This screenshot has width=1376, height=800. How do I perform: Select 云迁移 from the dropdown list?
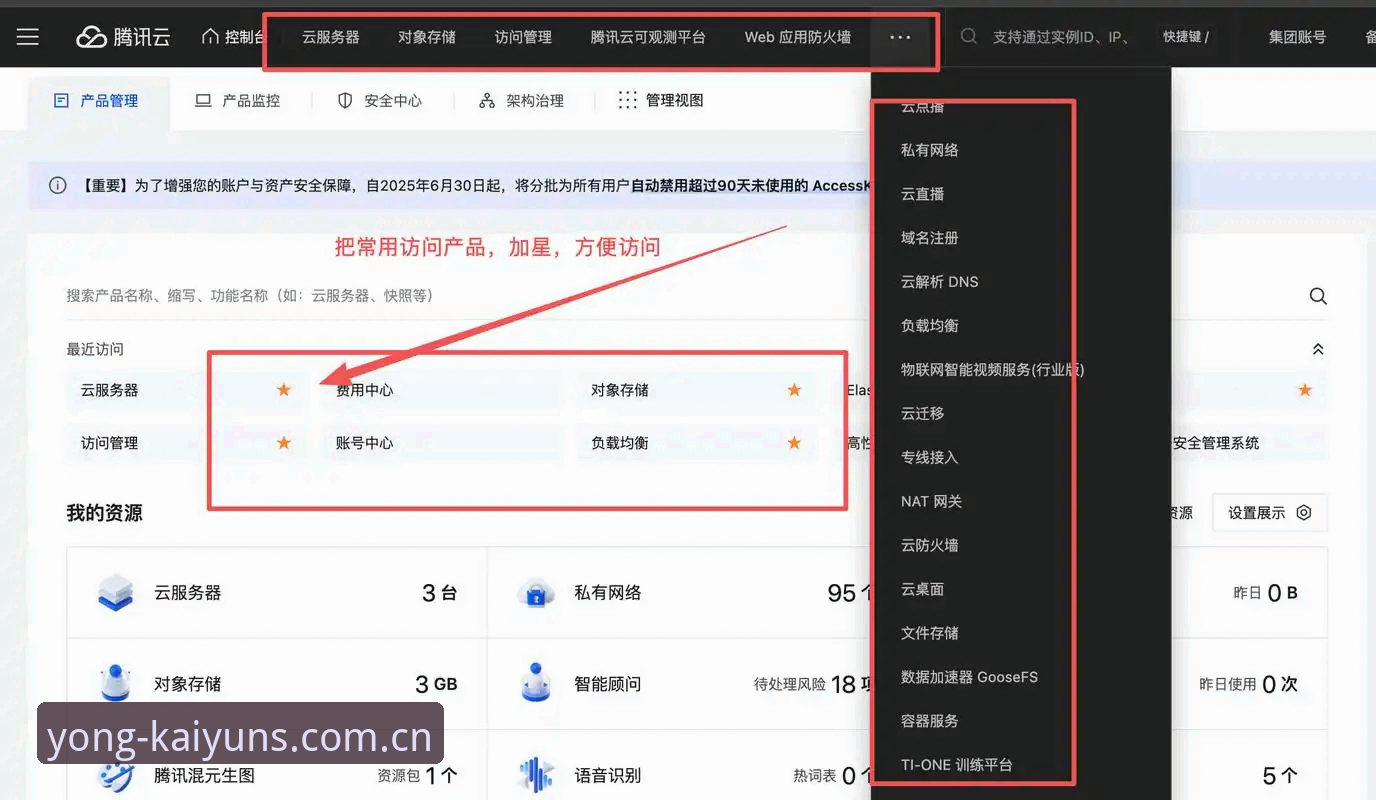pos(923,413)
